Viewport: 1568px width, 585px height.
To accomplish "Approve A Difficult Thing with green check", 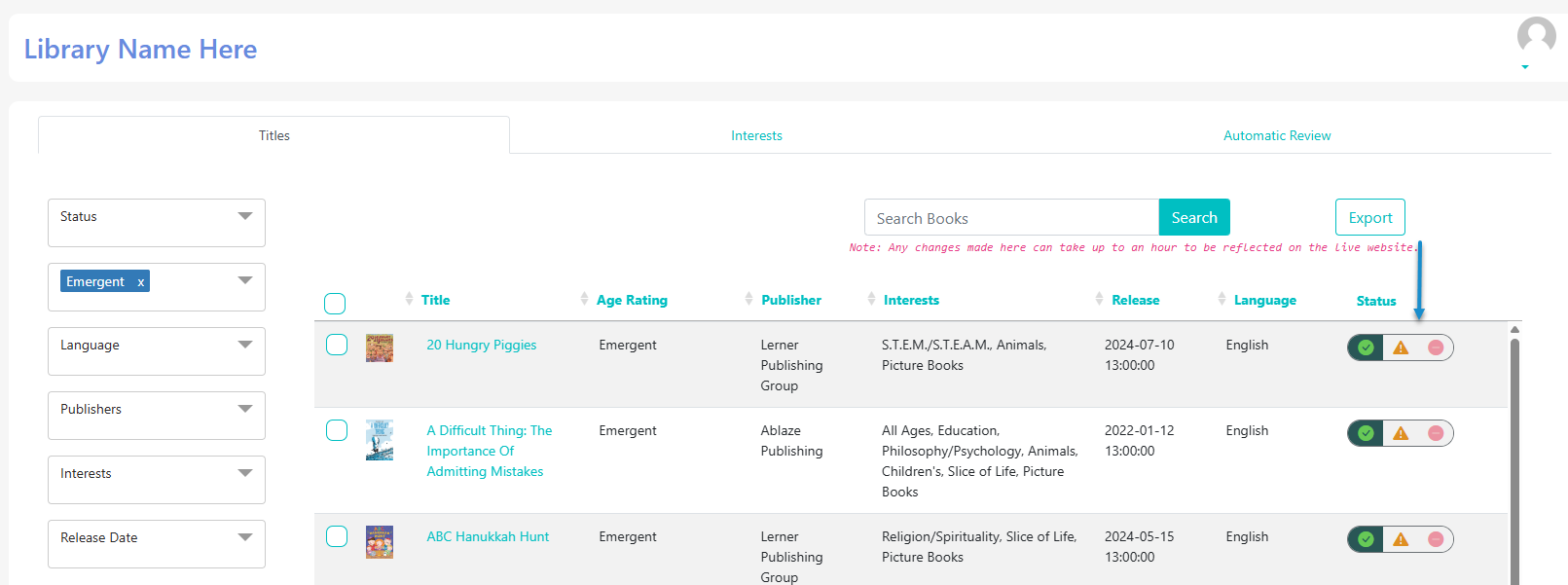I will [1366, 433].
